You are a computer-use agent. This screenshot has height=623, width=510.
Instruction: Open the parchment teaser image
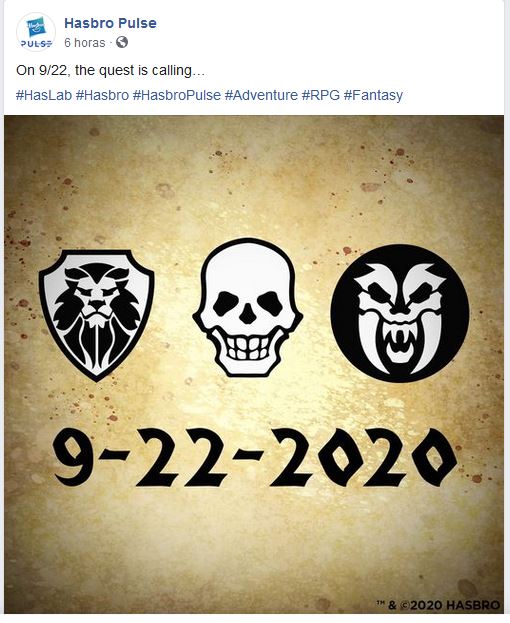[x=254, y=364]
